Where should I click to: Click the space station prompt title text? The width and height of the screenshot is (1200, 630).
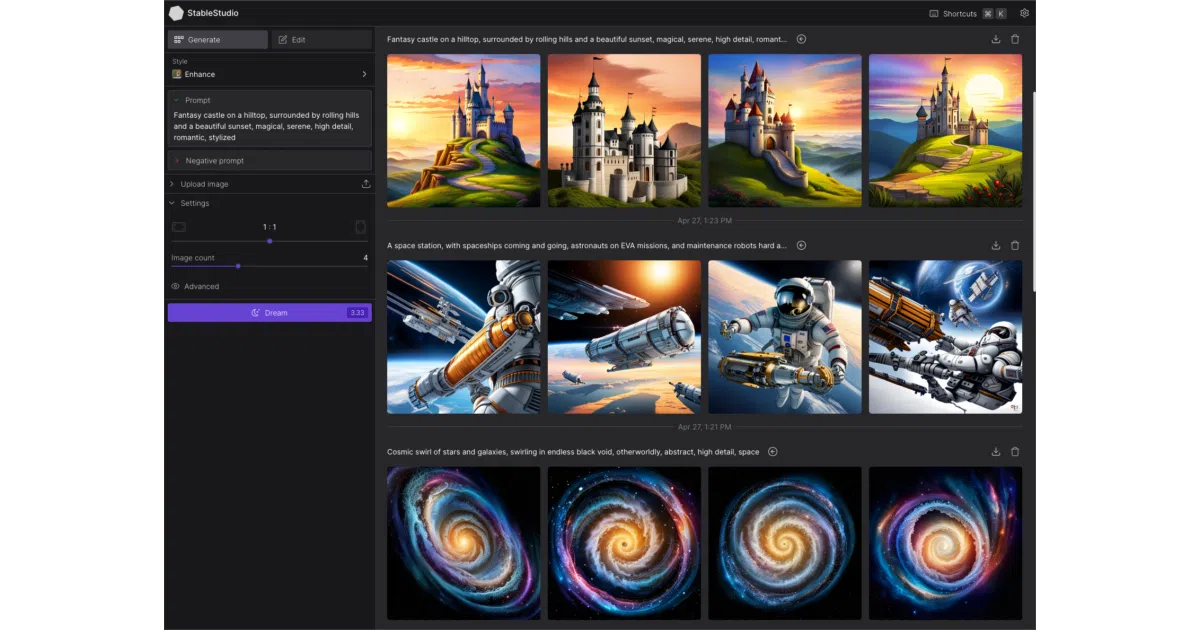[587, 245]
